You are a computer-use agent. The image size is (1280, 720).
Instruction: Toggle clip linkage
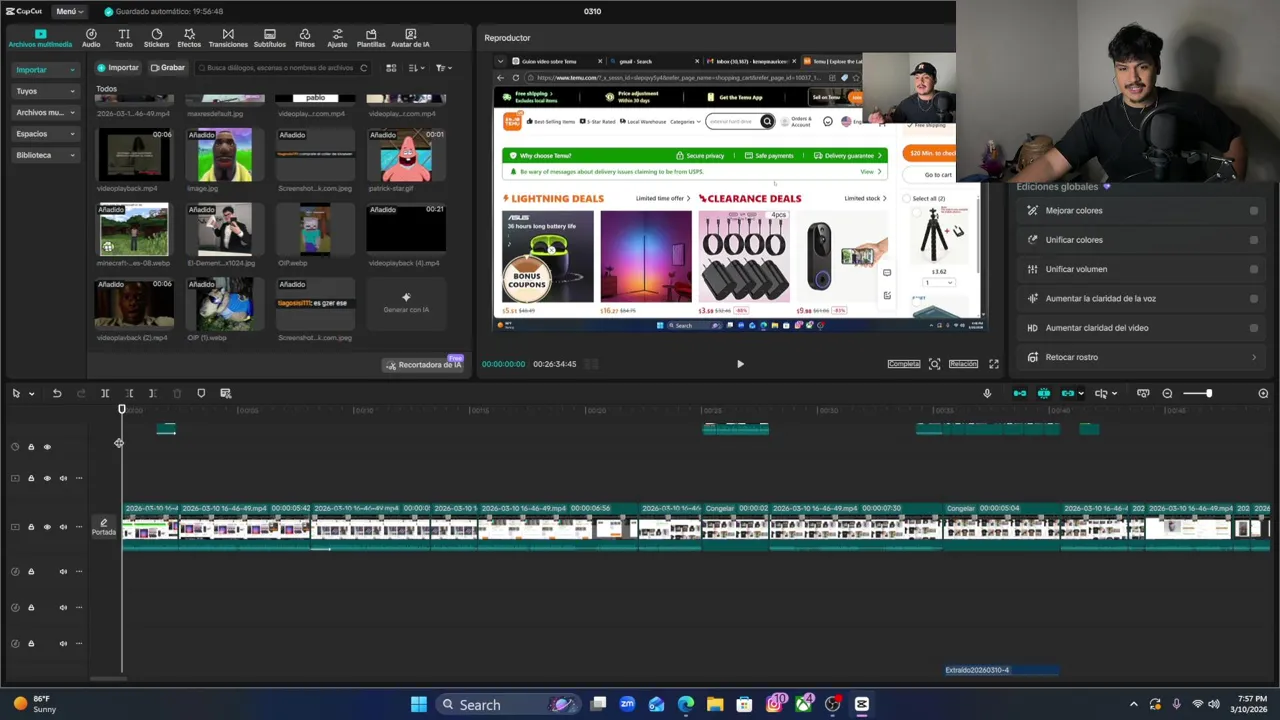[x=1068, y=394]
